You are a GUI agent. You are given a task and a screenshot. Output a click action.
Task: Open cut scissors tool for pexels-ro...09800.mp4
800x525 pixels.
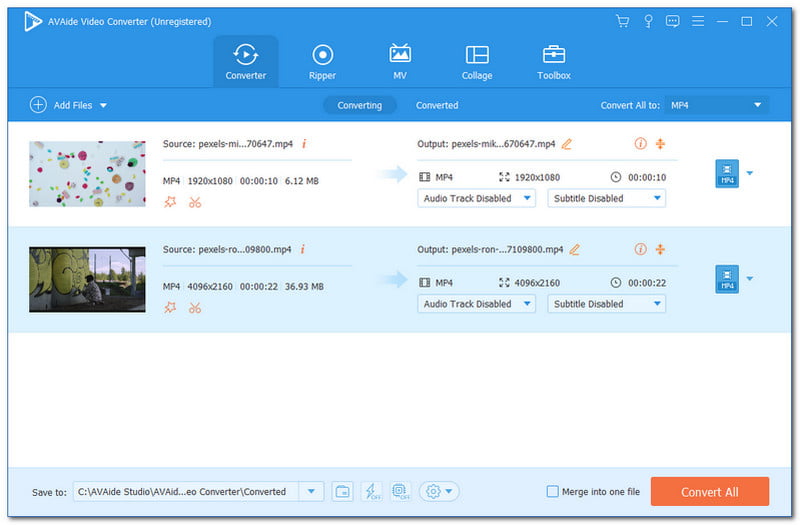point(195,308)
